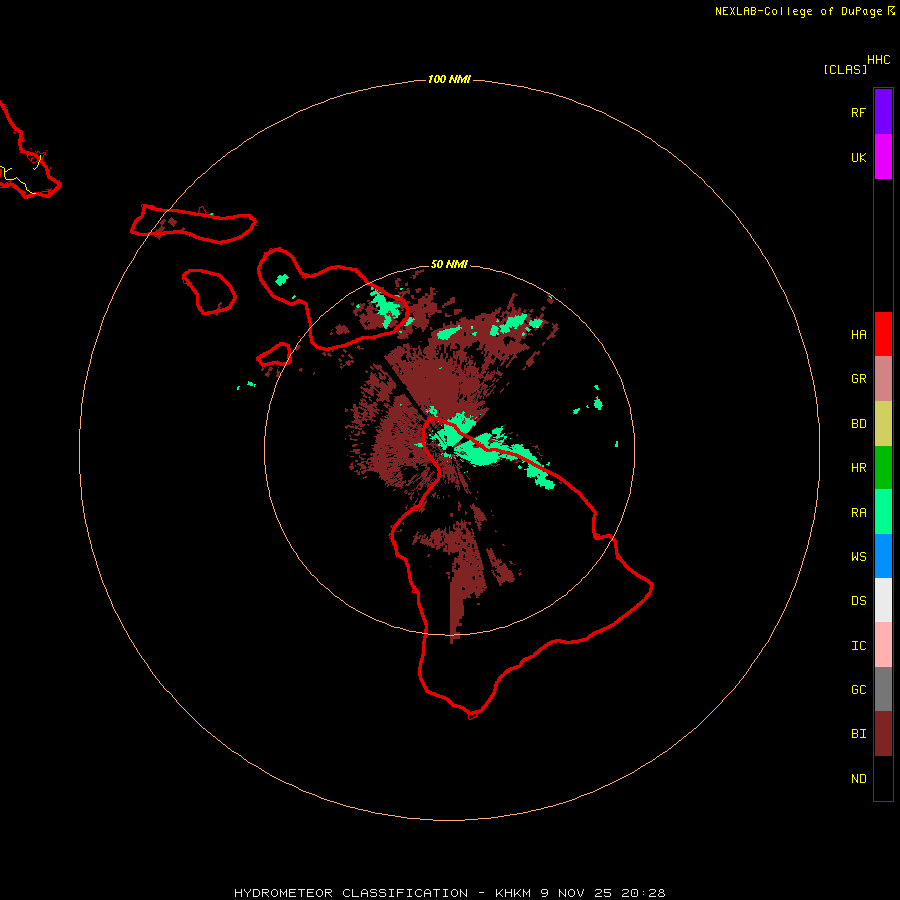
Task: Click the RF purple legend swatch
Action: click(883, 112)
